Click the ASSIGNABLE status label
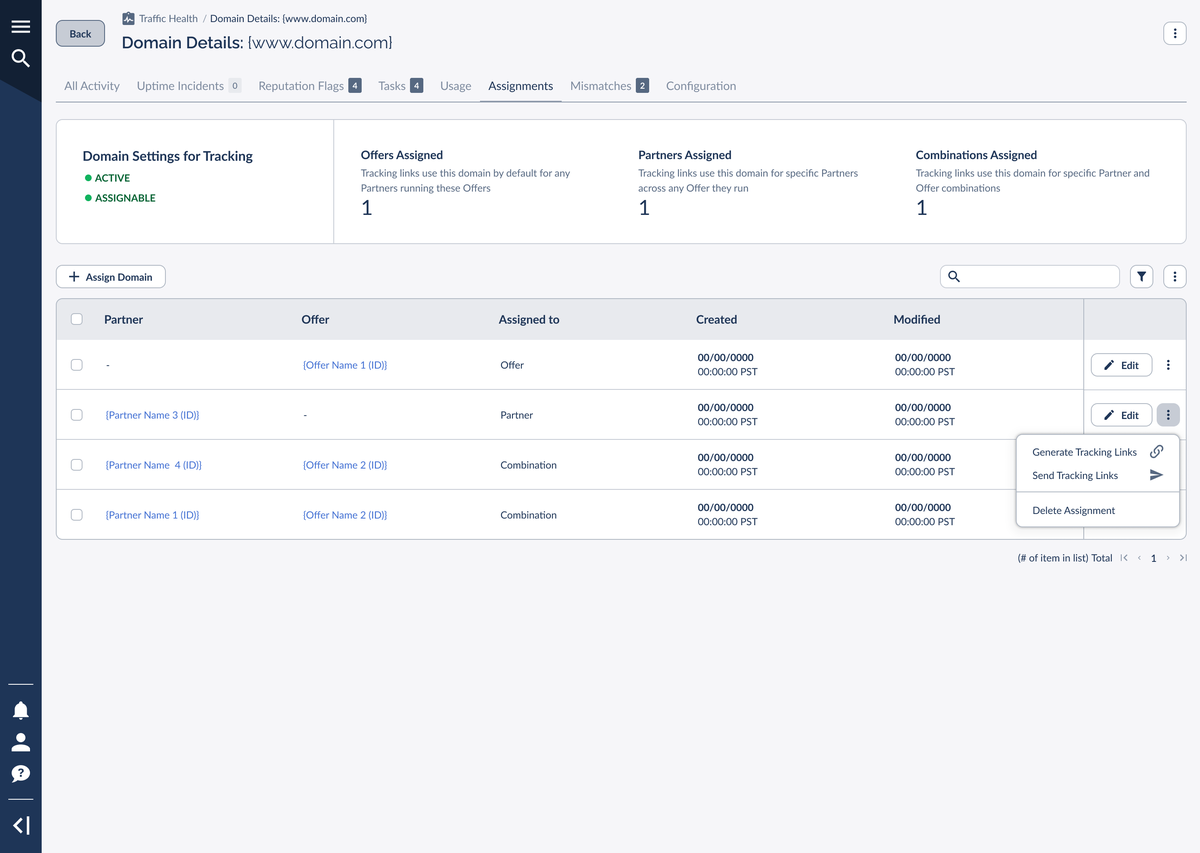This screenshot has height=853, width=1200. click(125, 198)
